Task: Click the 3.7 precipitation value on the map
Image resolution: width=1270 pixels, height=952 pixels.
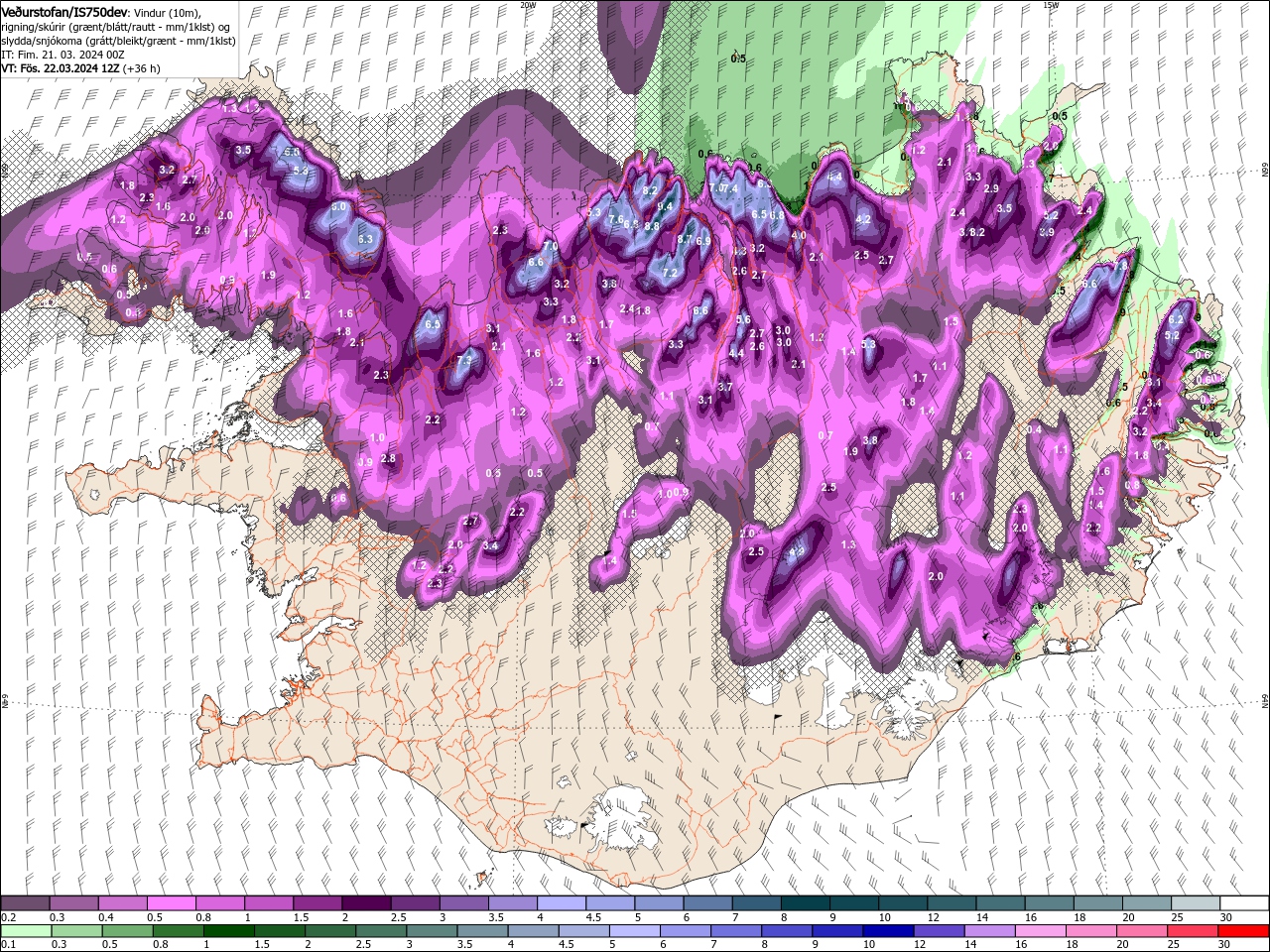Action: click(724, 387)
